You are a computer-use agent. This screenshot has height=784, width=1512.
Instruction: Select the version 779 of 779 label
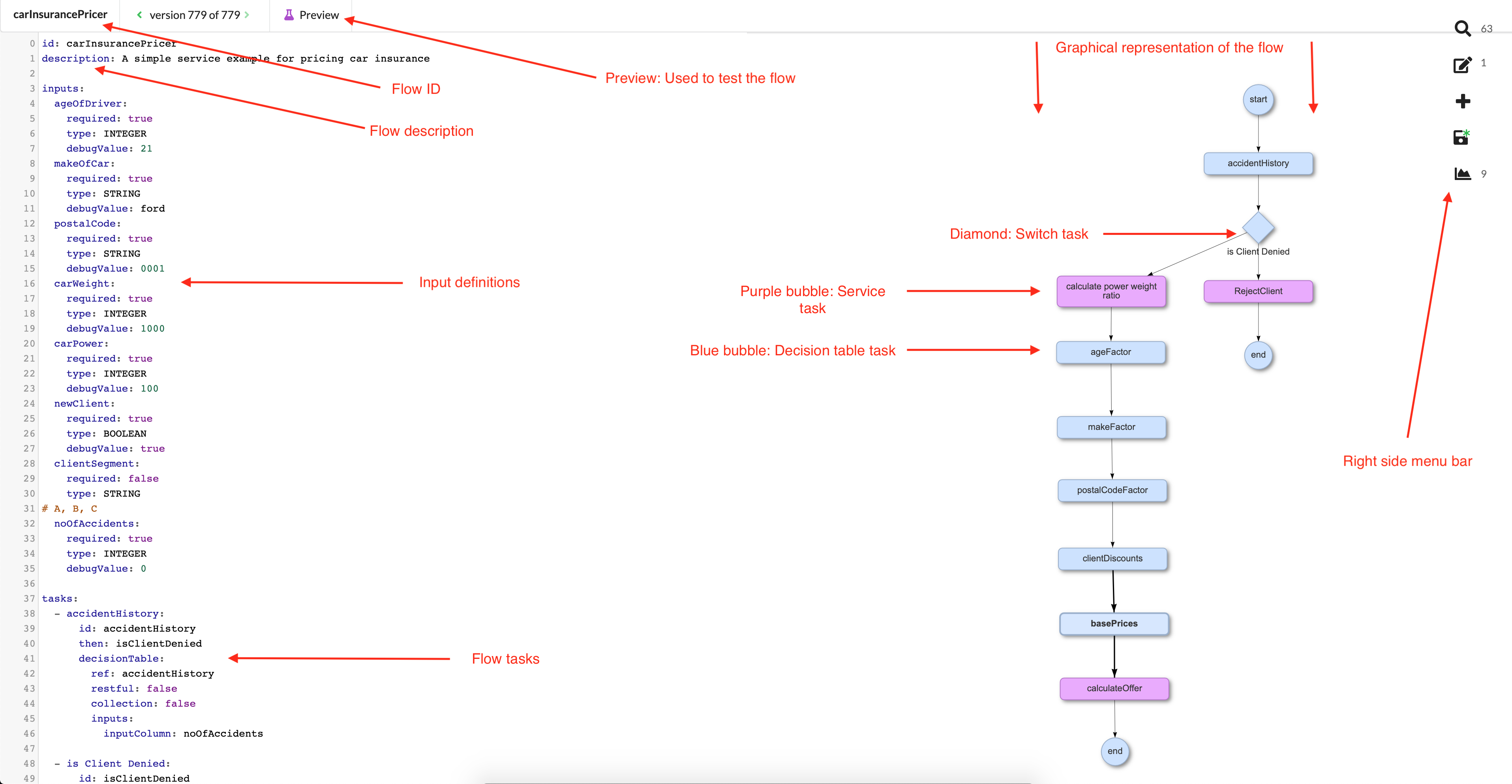click(194, 15)
